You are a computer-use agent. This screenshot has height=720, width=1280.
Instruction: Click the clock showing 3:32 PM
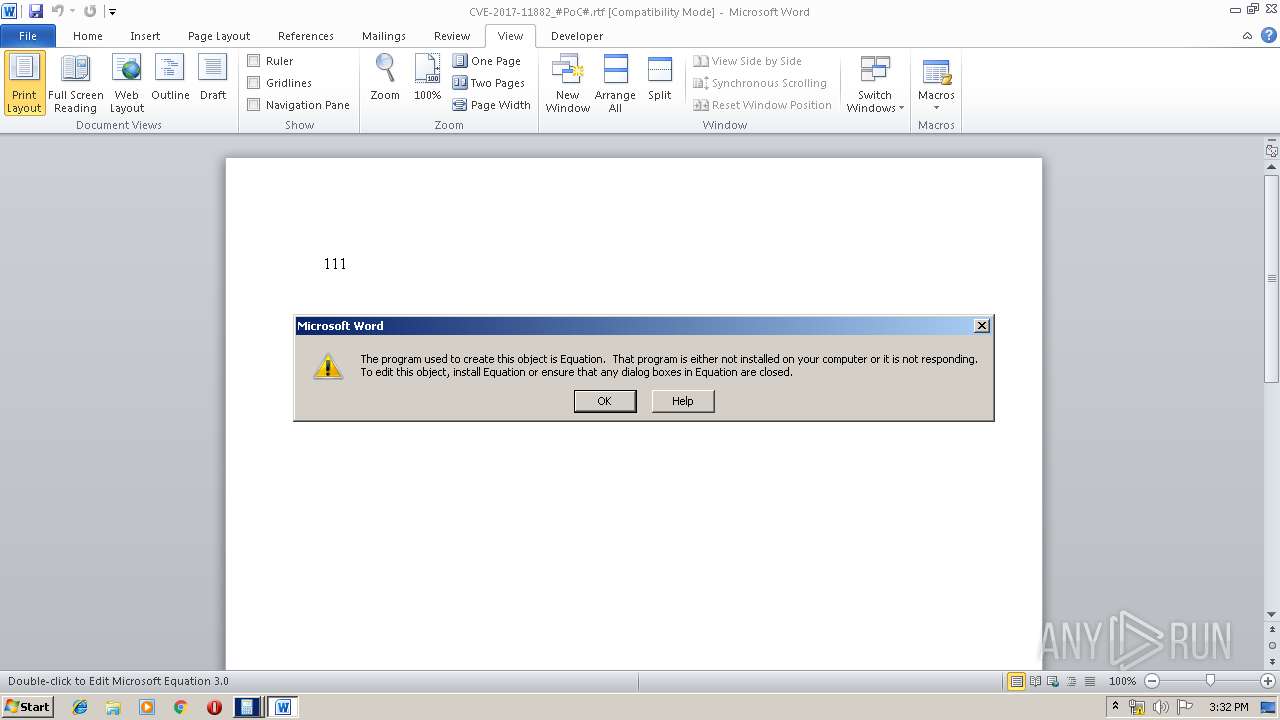pos(1228,707)
